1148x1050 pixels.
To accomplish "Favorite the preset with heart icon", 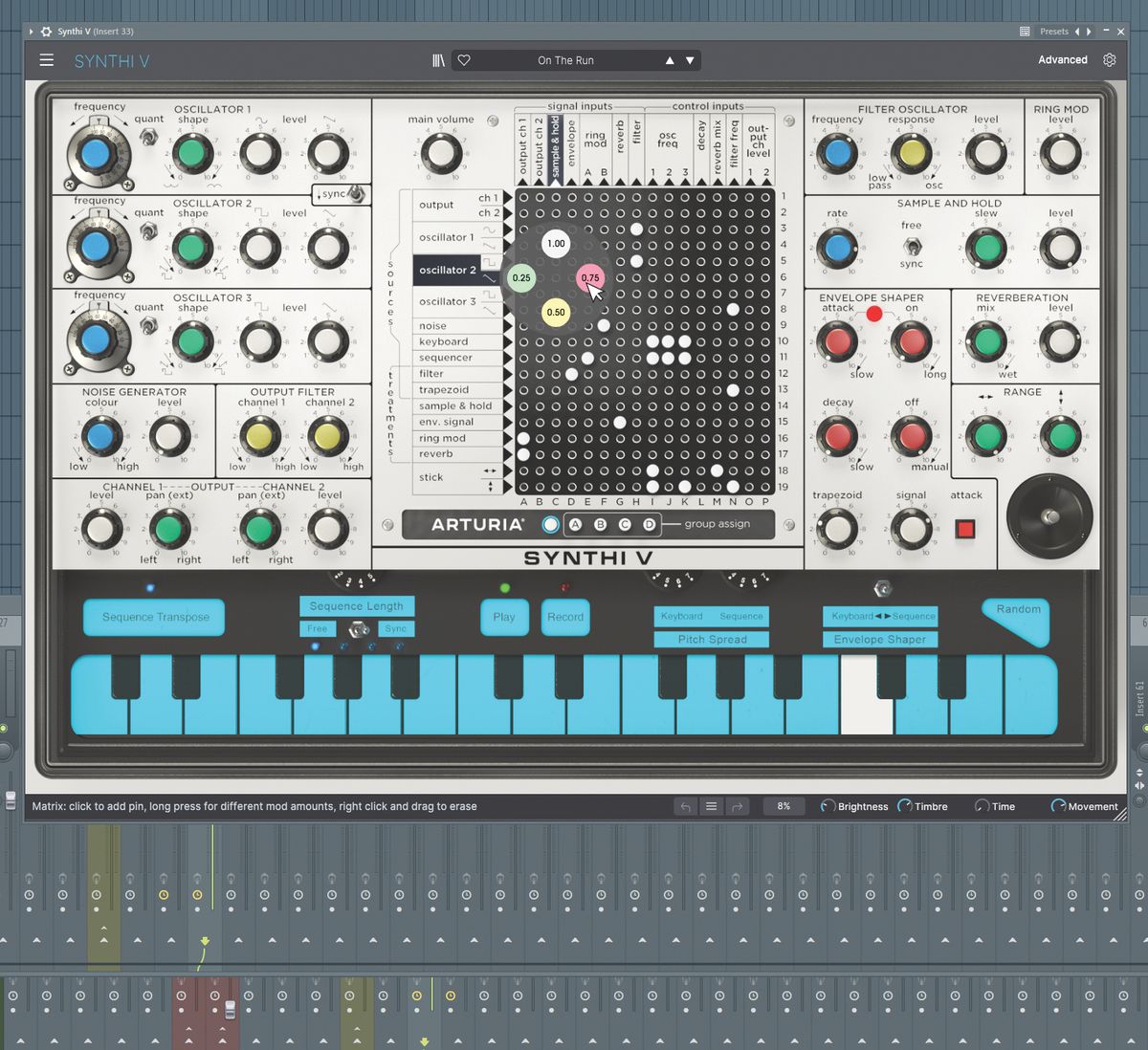I will 464,60.
